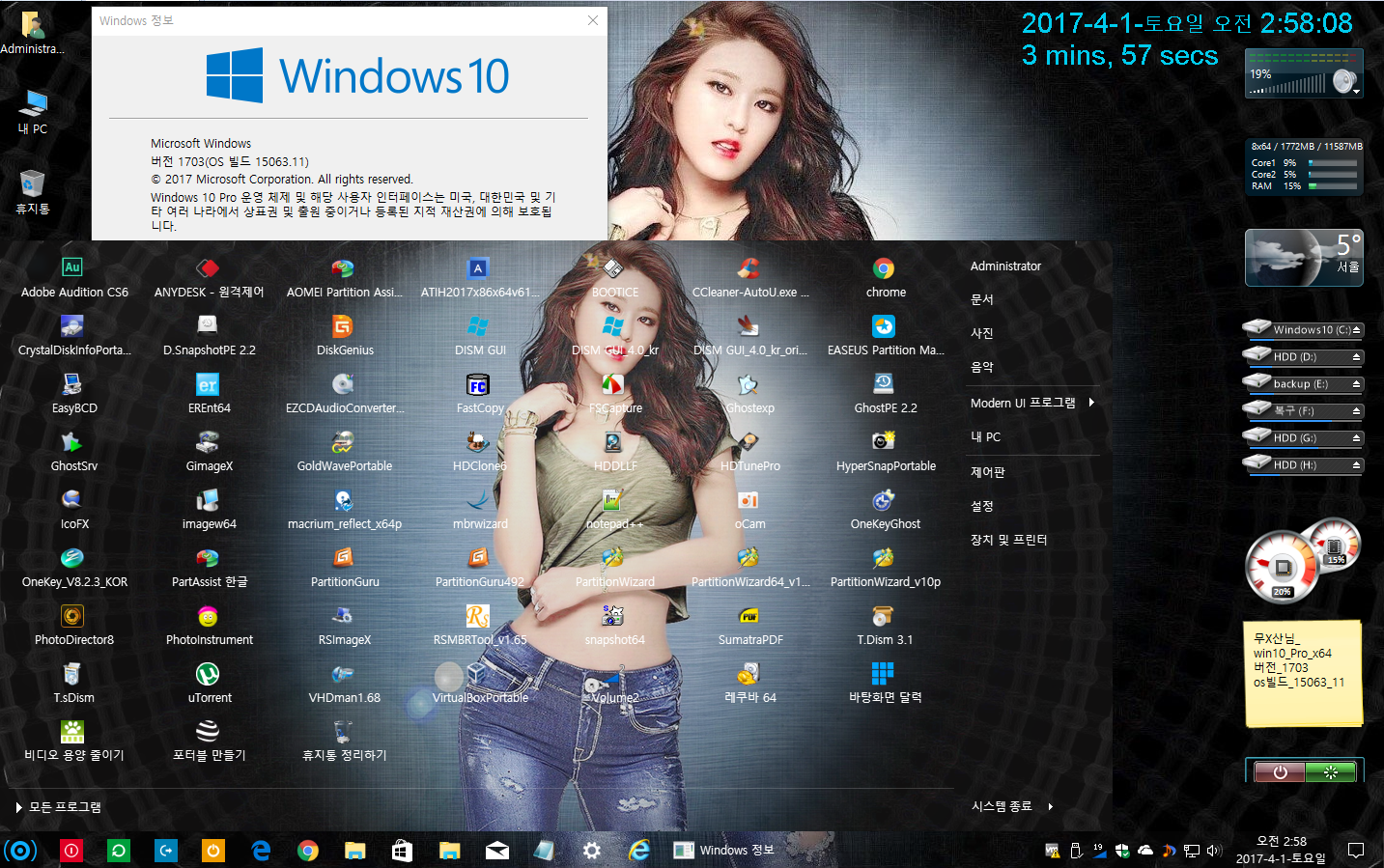Open Microsoft Edge from taskbar
1384x868 pixels.
click(x=261, y=850)
